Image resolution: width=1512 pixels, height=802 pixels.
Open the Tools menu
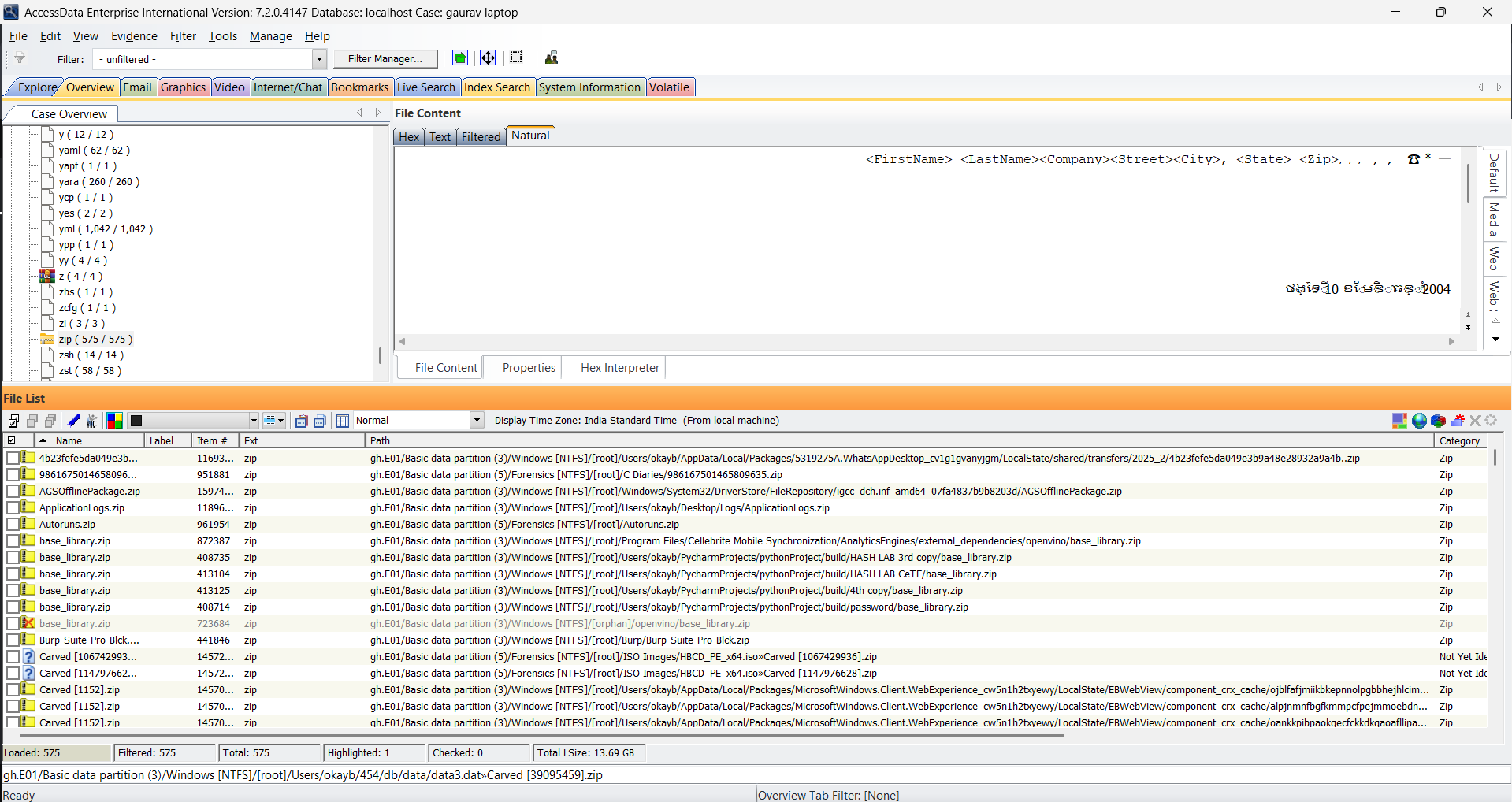[222, 36]
